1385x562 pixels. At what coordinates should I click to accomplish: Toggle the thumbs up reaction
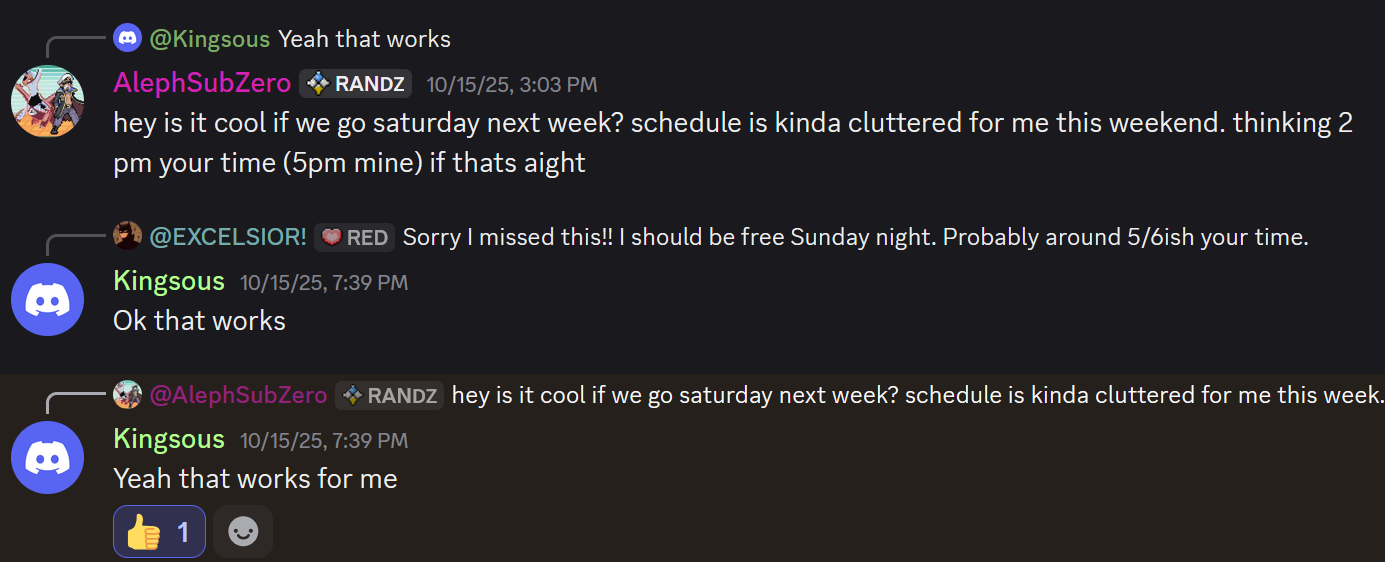click(159, 531)
